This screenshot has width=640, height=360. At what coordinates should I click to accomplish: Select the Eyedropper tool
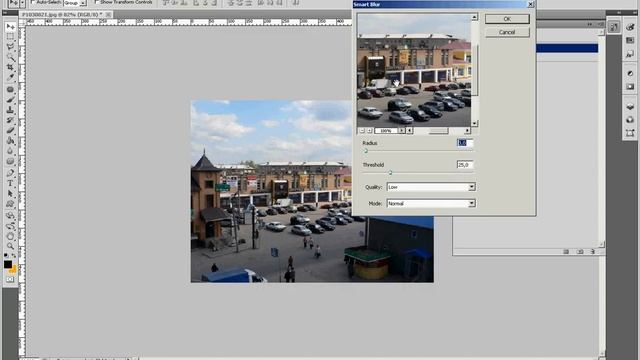coord(10,78)
